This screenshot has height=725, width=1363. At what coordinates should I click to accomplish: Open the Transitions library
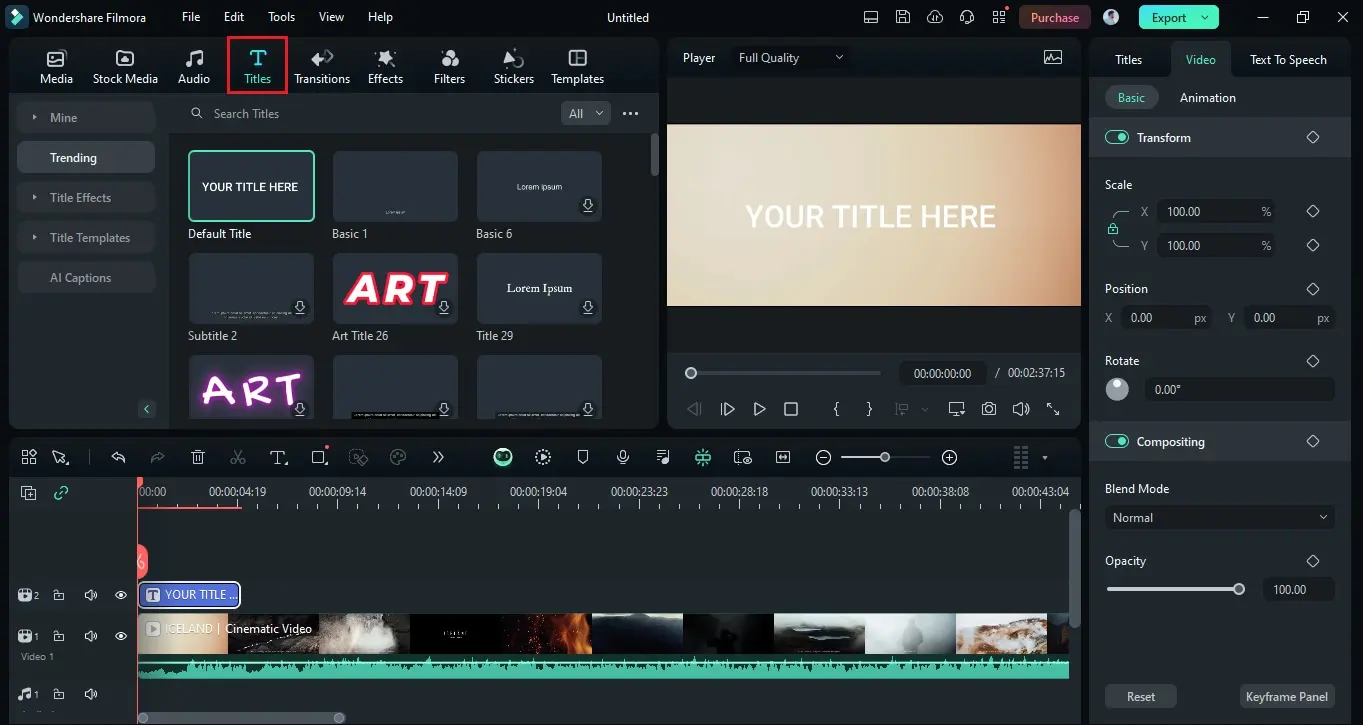tap(322, 66)
